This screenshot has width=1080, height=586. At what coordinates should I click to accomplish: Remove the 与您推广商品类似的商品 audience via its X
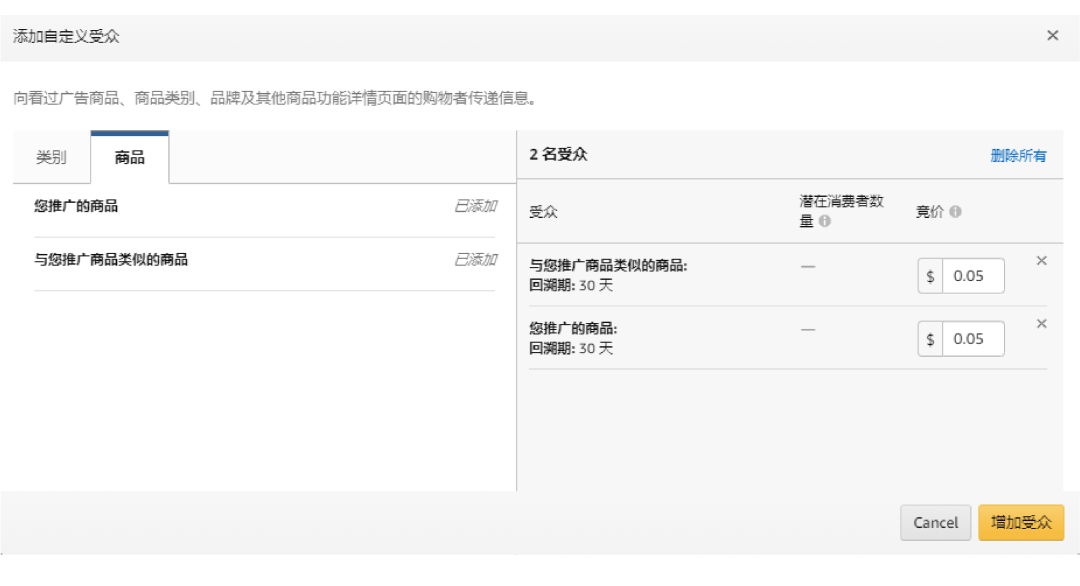(1039, 260)
